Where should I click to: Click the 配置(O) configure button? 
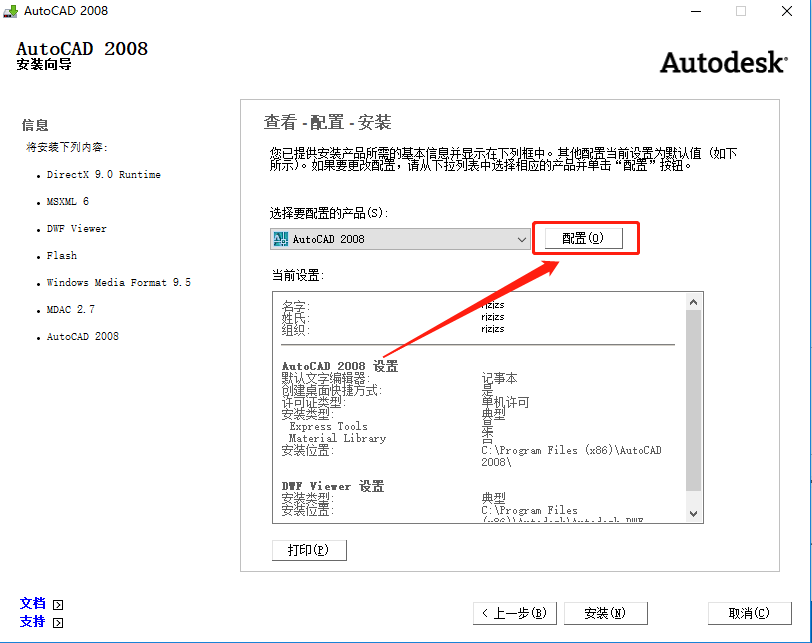click(584, 238)
